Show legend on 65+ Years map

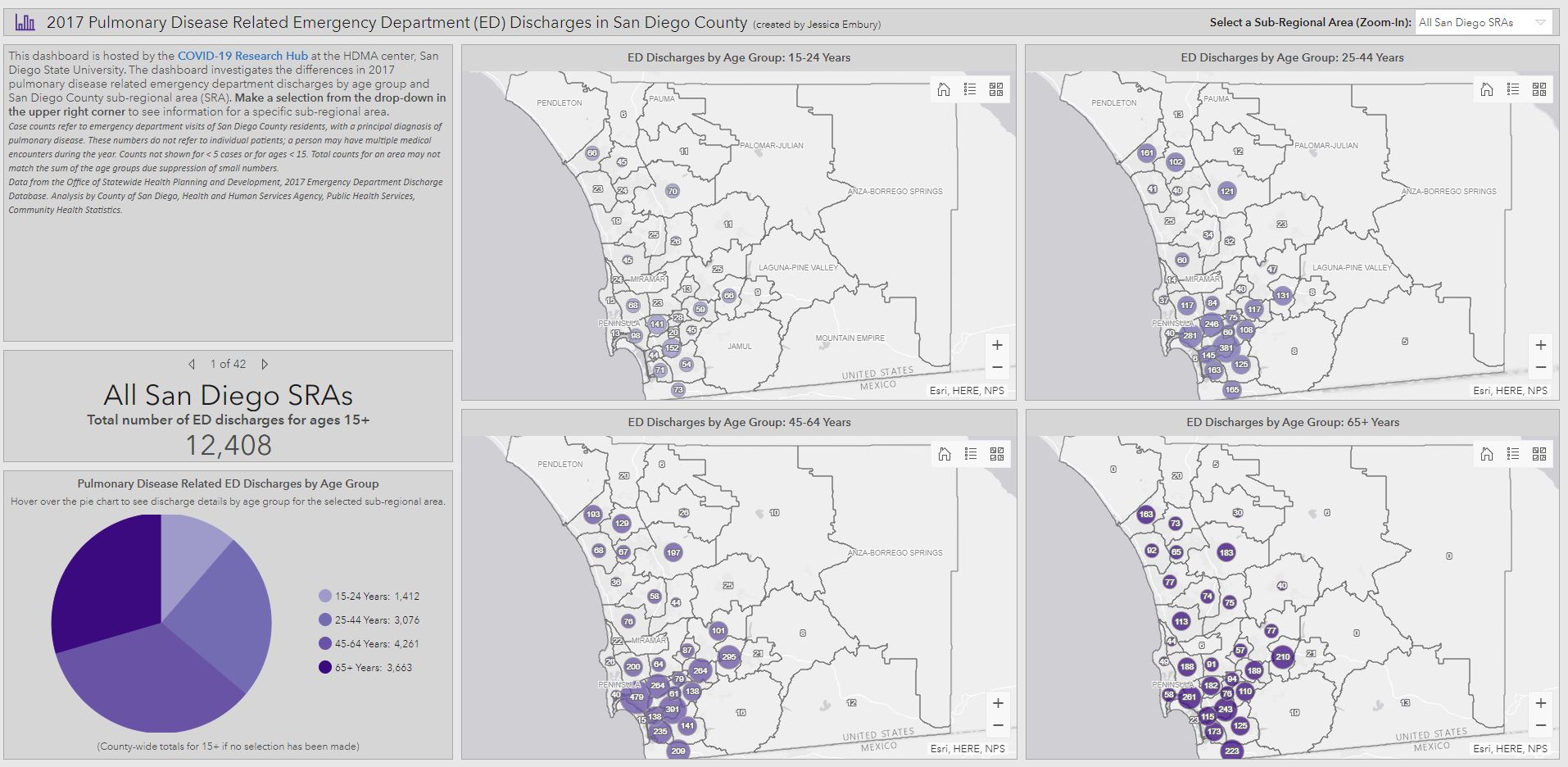tap(1513, 454)
